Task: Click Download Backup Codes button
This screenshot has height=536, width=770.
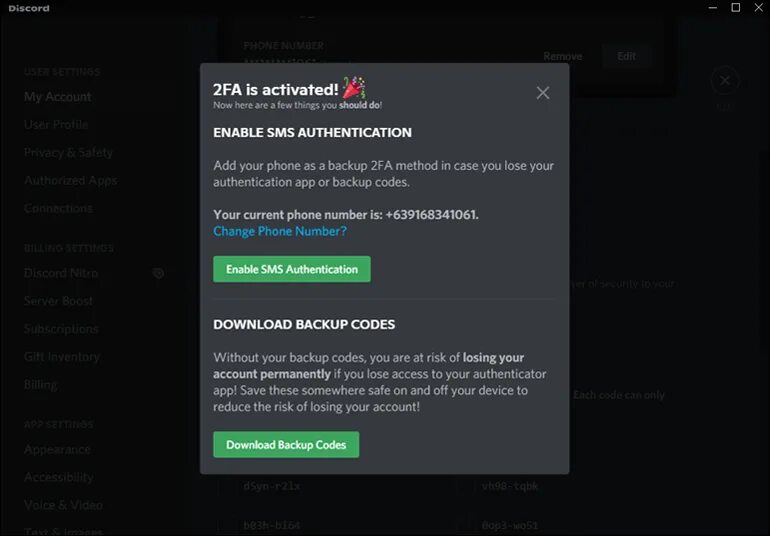Action: coord(286,445)
